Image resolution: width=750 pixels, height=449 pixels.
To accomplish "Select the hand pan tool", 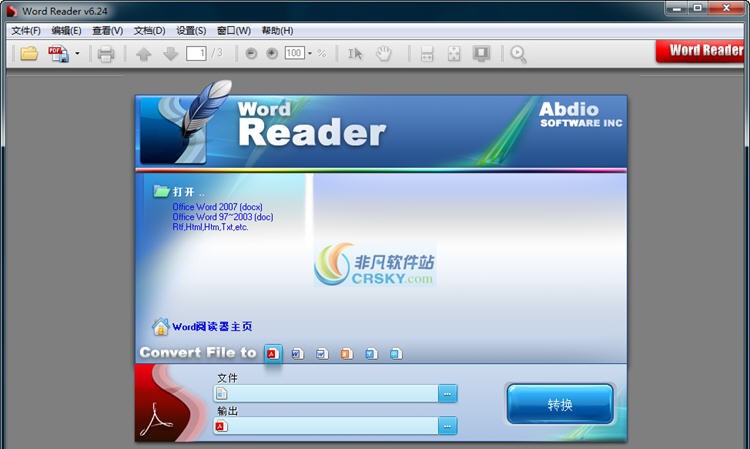I will [x=384, y=54].
